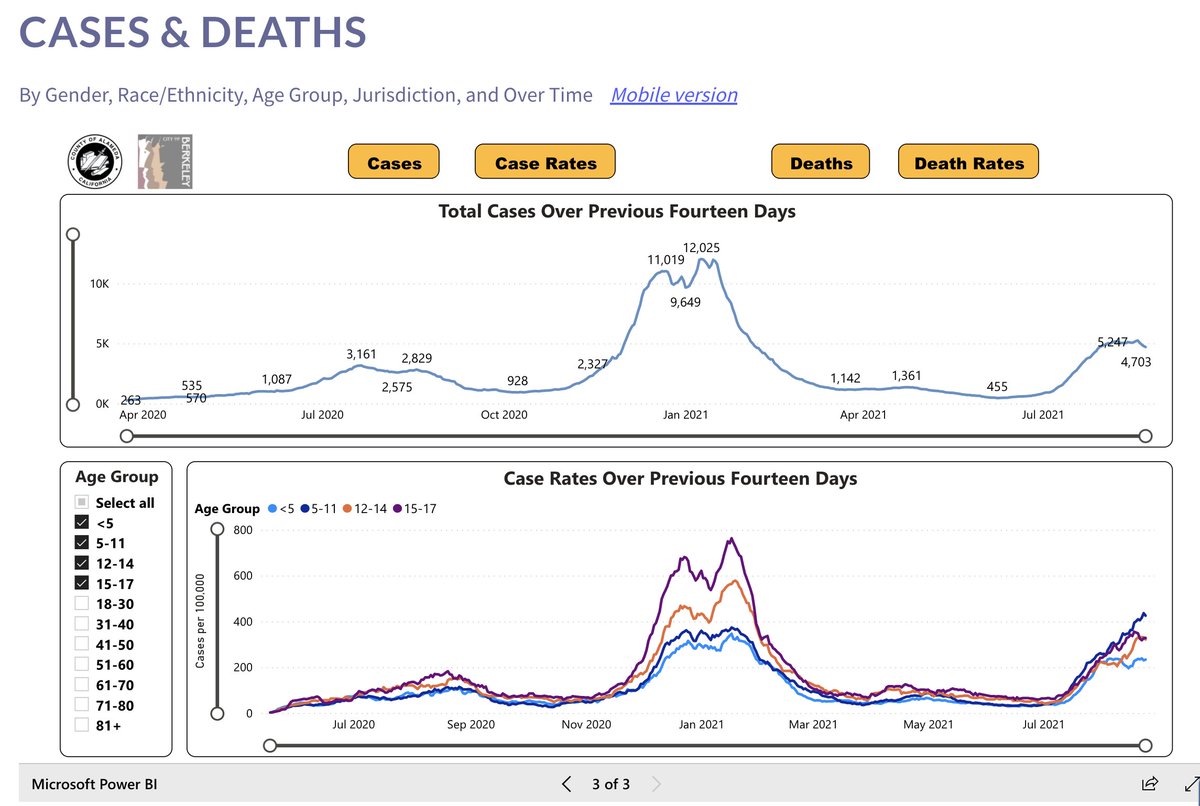Click the 4,703 latest data label
1200x806 pixels.
coord(1134,362)
